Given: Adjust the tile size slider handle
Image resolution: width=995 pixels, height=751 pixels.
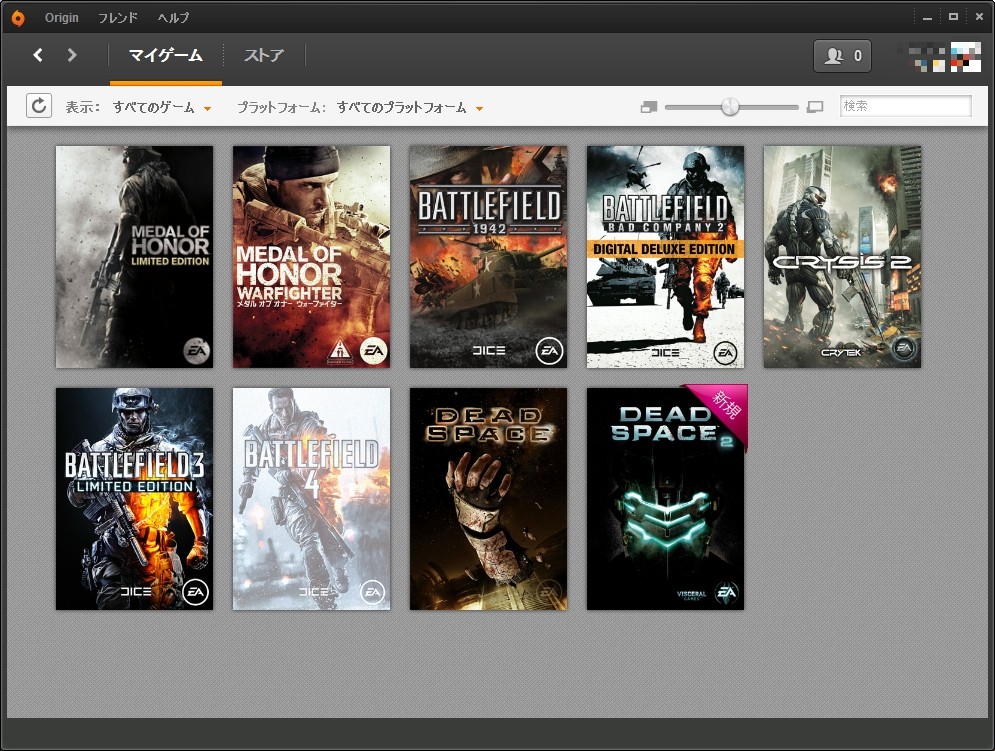Looking at the screenshot, I should point(730,106).
